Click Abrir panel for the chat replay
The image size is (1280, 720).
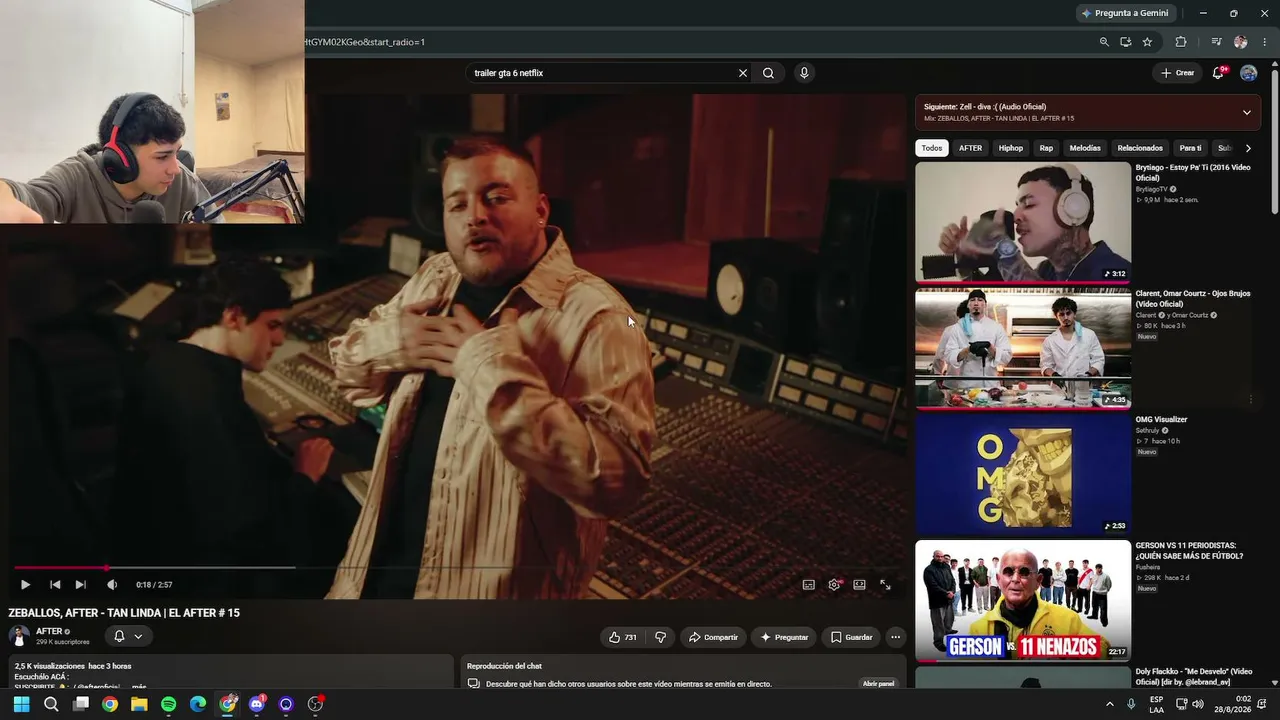pos(878,684)
